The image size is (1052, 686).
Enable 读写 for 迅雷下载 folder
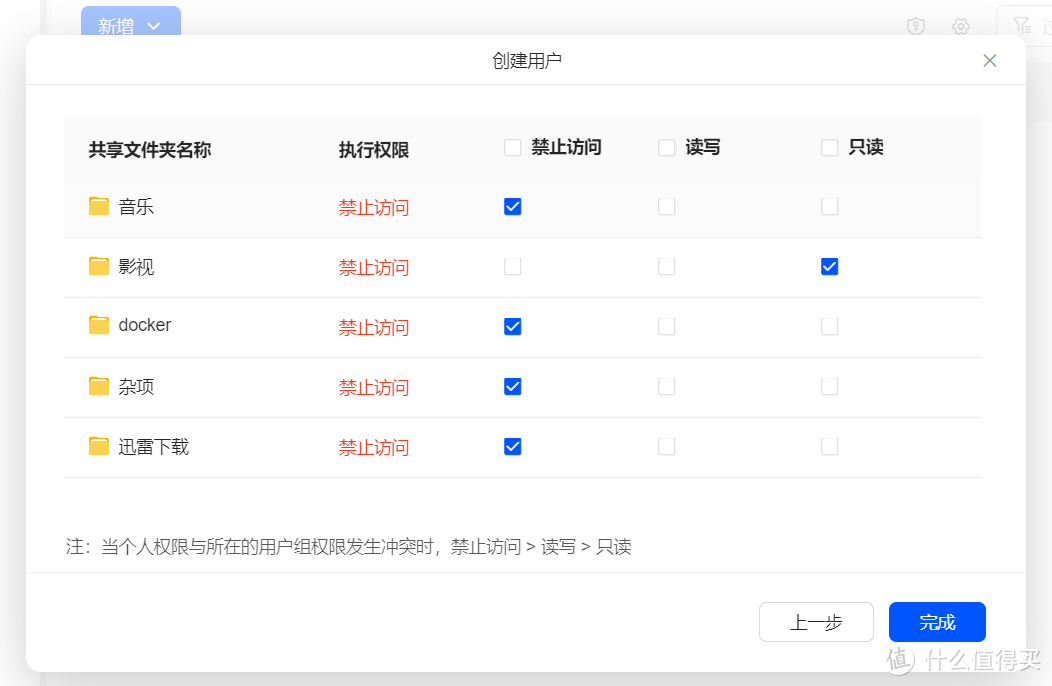point(666,446)
